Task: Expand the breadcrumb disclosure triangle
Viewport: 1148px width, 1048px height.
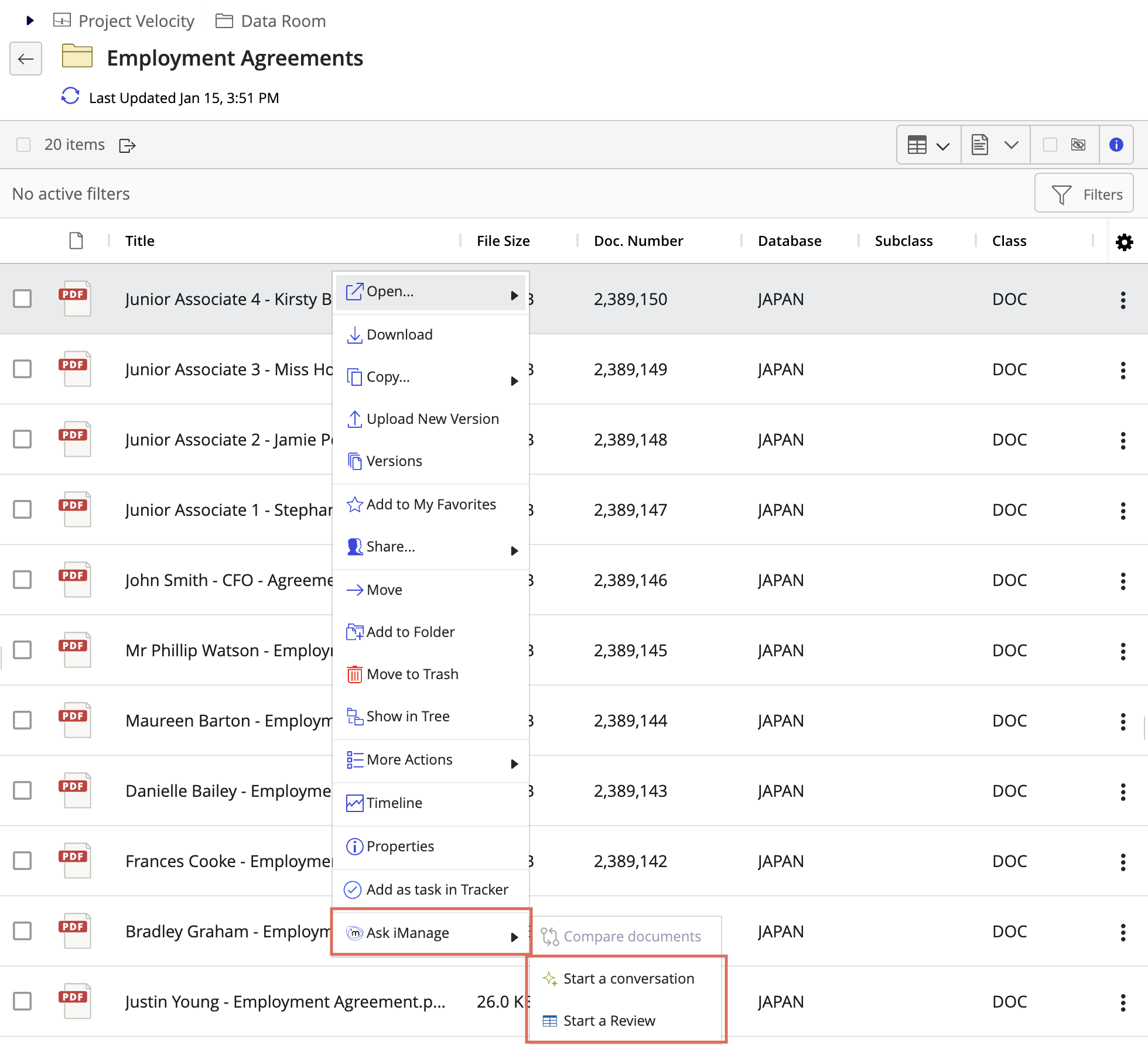Action: pos(30,21)
